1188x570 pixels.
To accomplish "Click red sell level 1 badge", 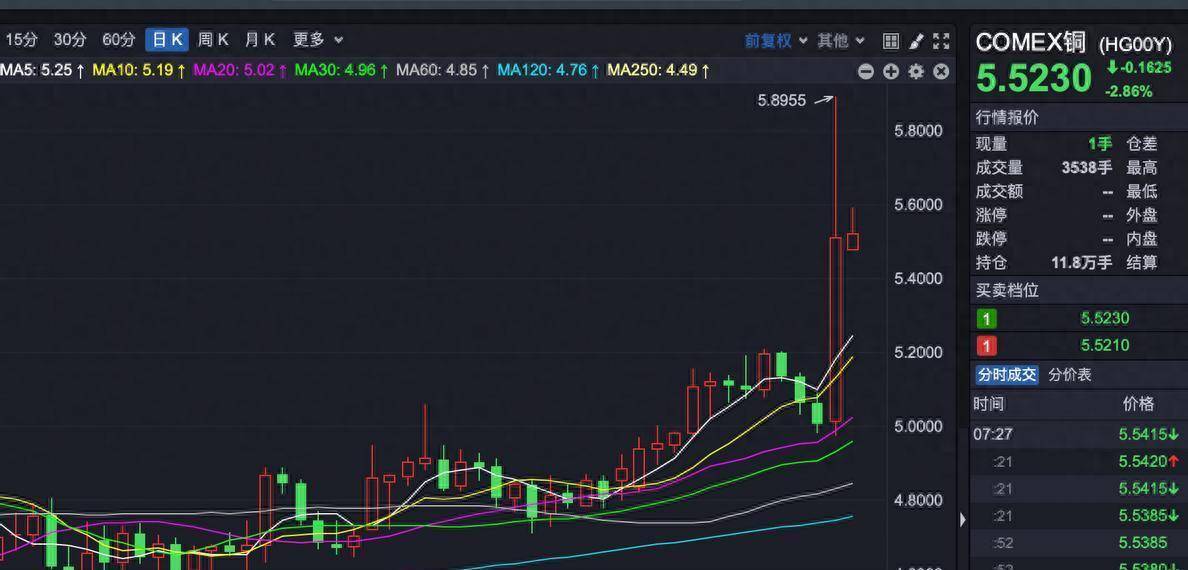I will click(986, 346).
